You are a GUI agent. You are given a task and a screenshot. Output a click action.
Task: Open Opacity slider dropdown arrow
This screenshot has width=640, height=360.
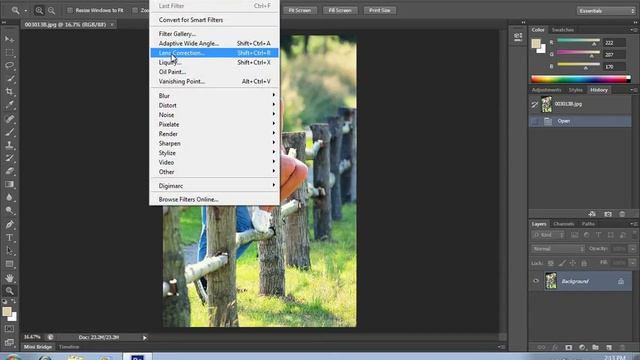tap(632, 249)
